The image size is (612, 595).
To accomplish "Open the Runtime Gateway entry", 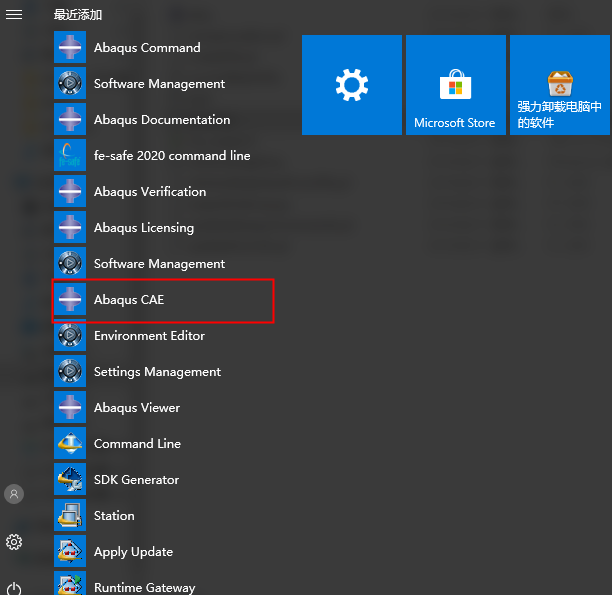I will coord(144,587).
